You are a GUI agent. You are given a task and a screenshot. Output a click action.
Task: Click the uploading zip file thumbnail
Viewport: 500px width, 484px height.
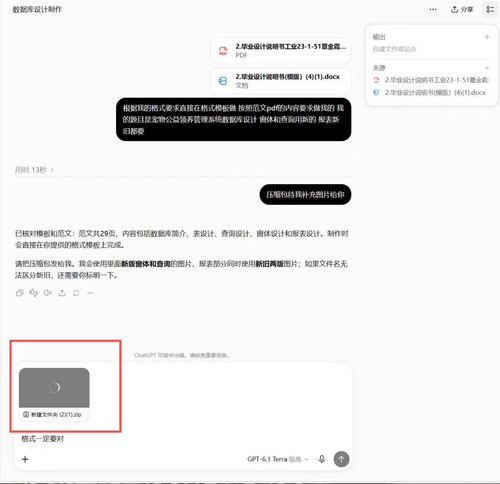[x=54, y=387]
